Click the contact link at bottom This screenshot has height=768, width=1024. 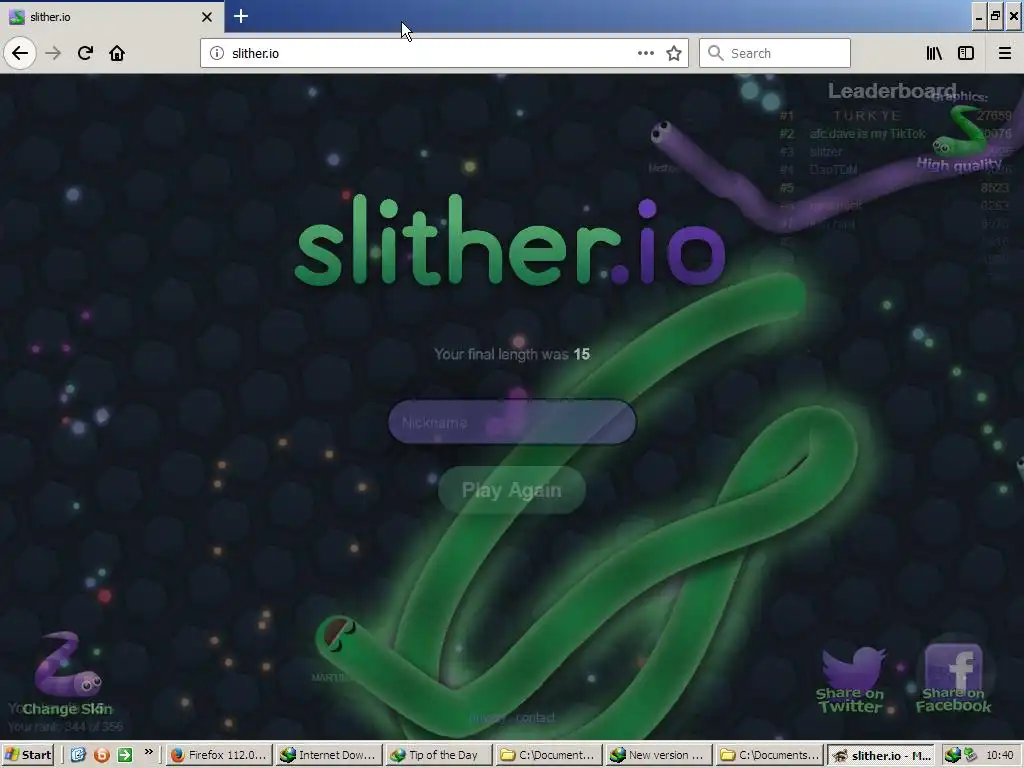536,717
